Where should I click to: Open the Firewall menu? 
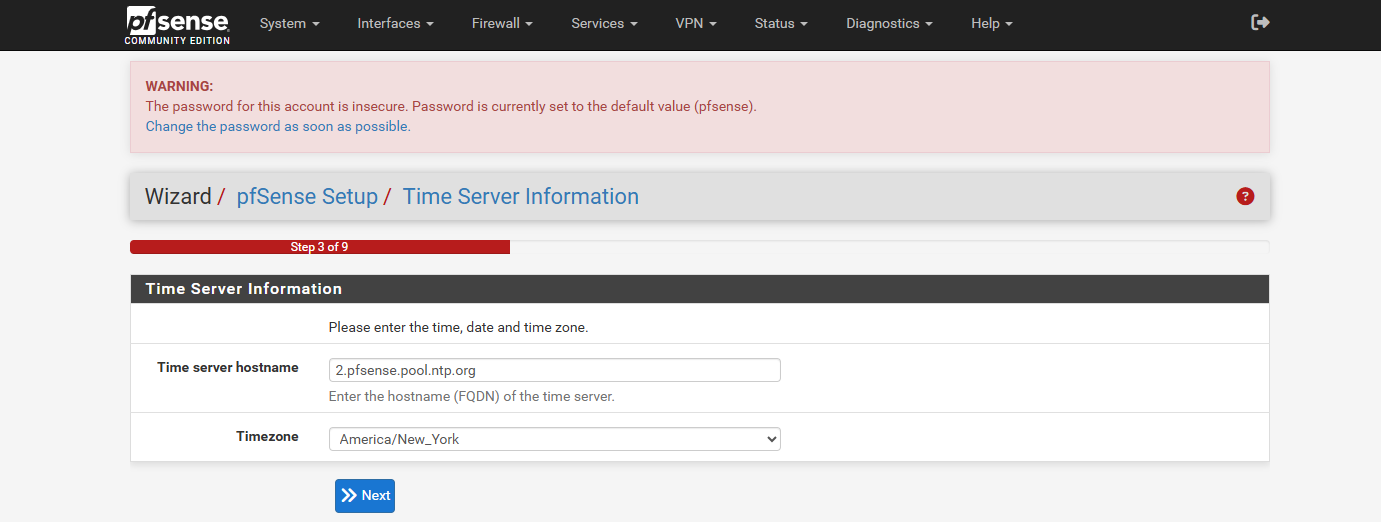(x=502, y=23)
